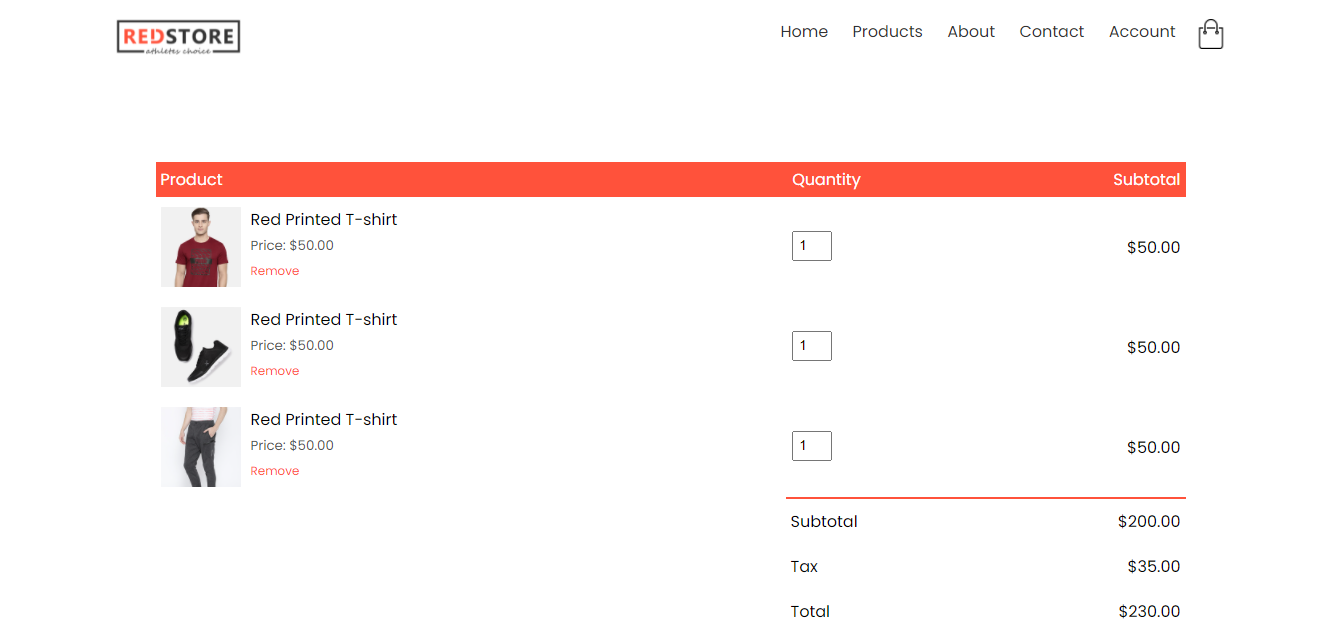Open the shopping cart bag icon
Screen dimensions: 1326x642
click(1210, 34)
